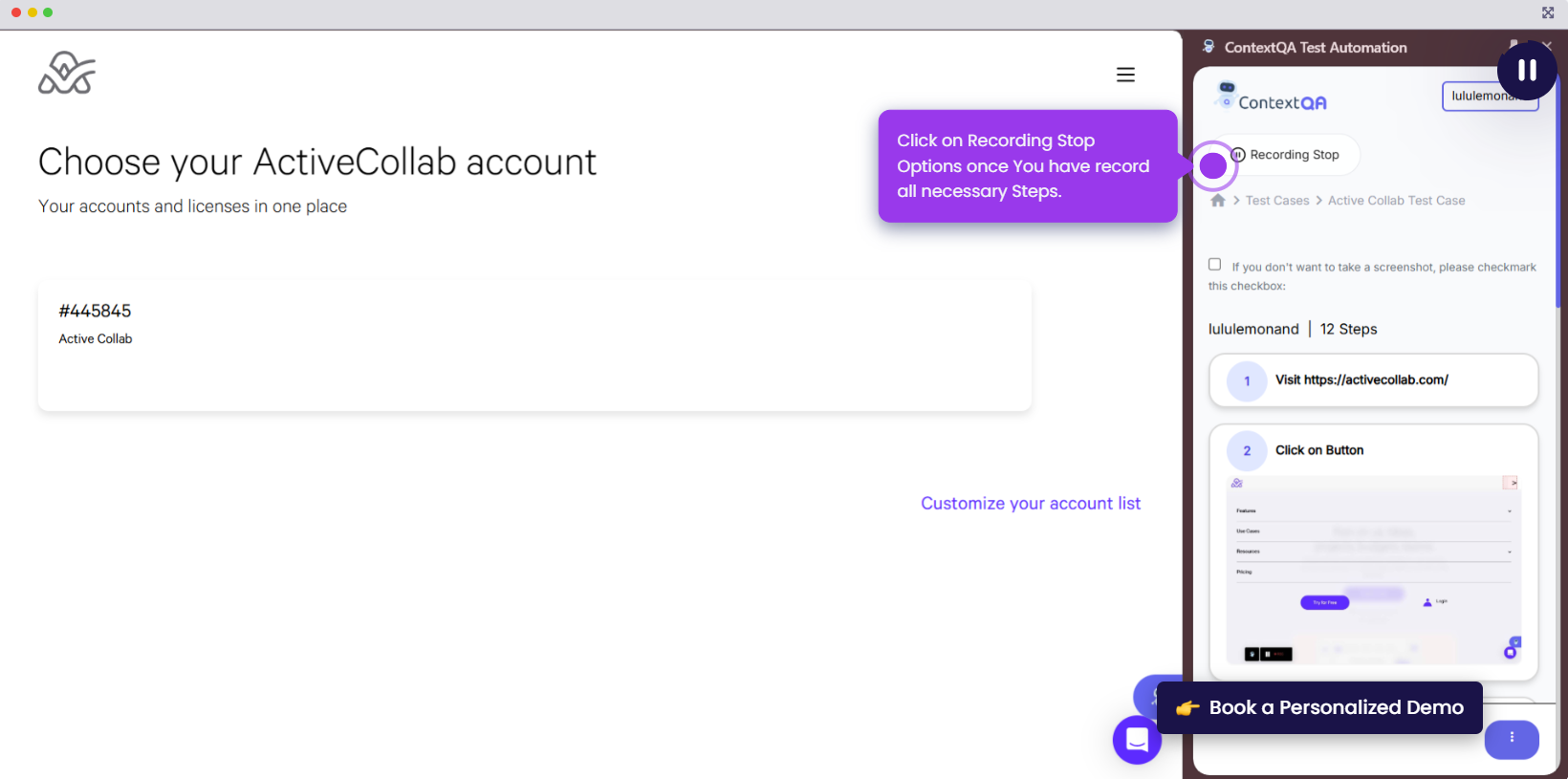Open the hamburger navigation menu
Viewport: 1568px width, 779px height.
click(x=1125, y=75)
